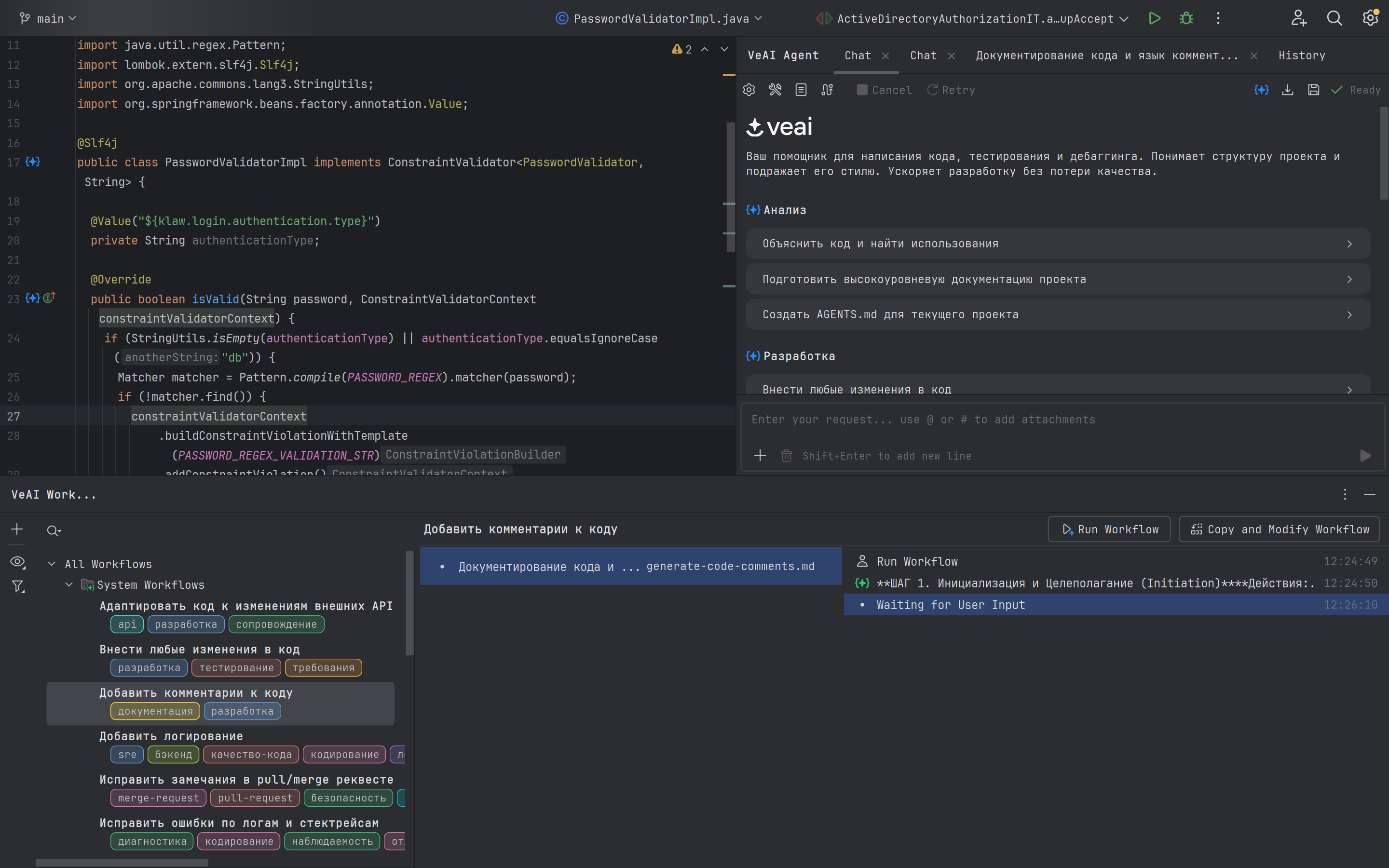Screen dimensions: 1389x868
Task: Save the chat with the floppy disk icon
Action: (x=1314, y=90)
